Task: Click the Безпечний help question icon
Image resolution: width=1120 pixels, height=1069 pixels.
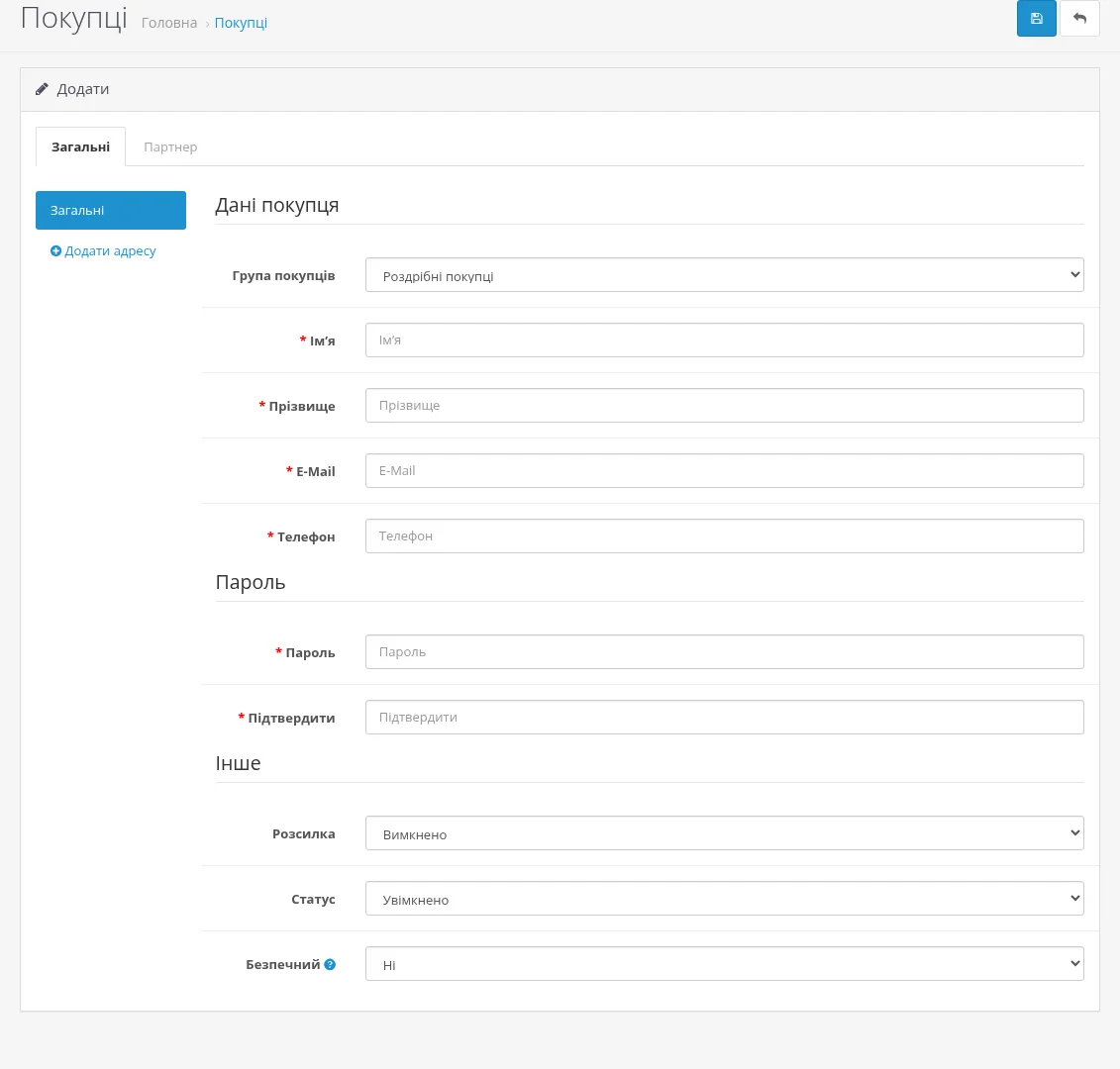Action: (x=330, y=964)
